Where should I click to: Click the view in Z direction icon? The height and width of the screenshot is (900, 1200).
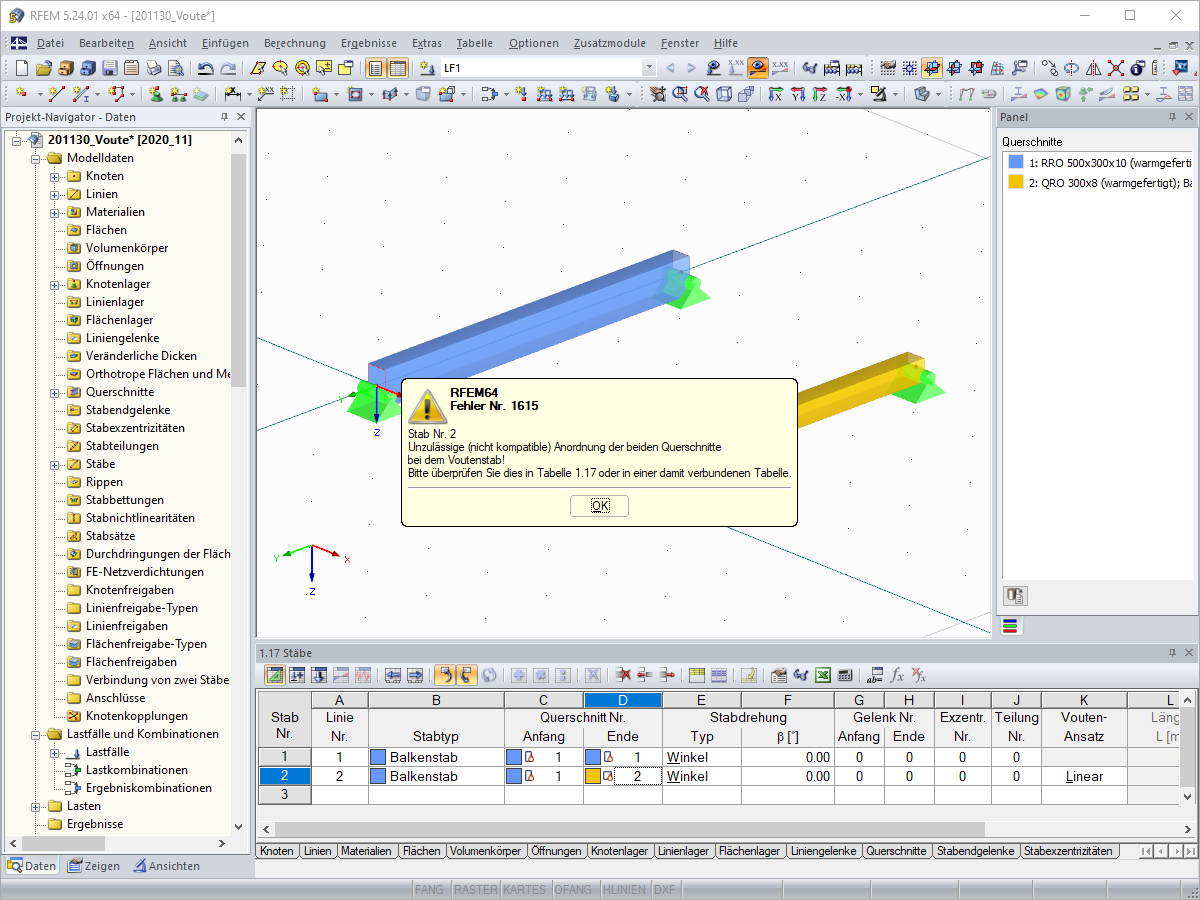[x=819, y=93]
